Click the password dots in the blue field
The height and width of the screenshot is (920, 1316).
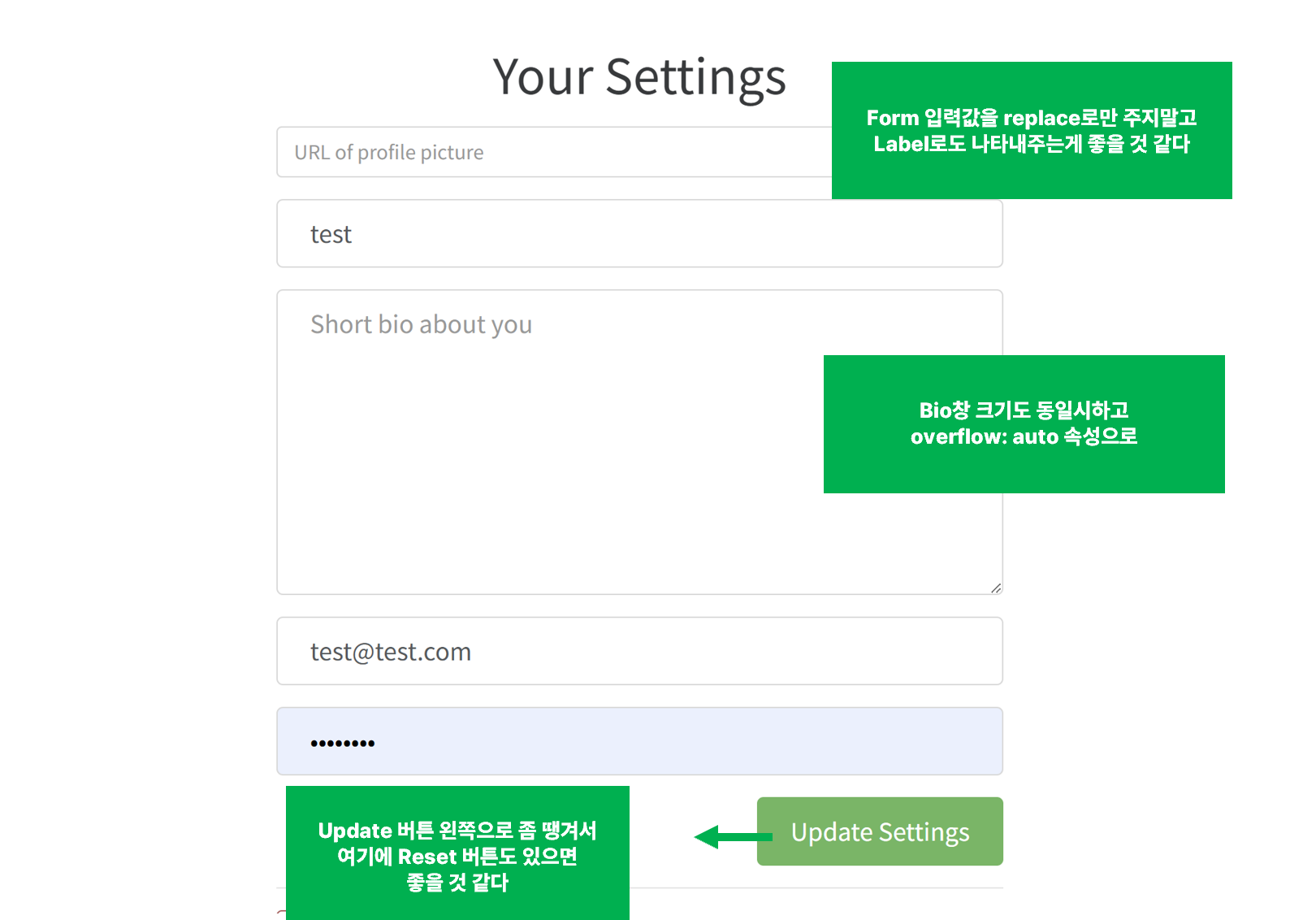tap(342, 743)
